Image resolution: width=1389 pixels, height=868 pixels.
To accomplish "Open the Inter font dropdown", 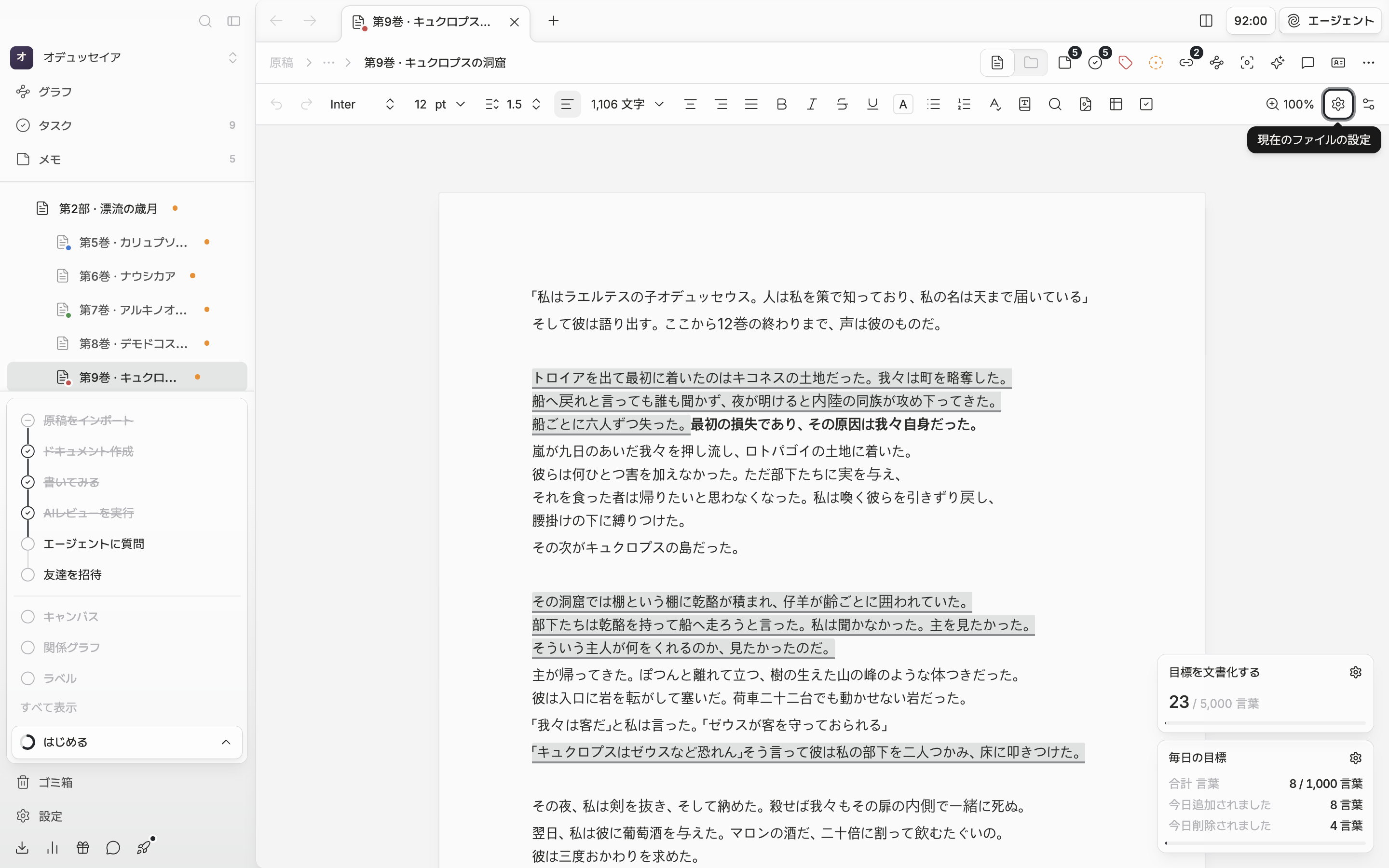I will coord(362,104).
